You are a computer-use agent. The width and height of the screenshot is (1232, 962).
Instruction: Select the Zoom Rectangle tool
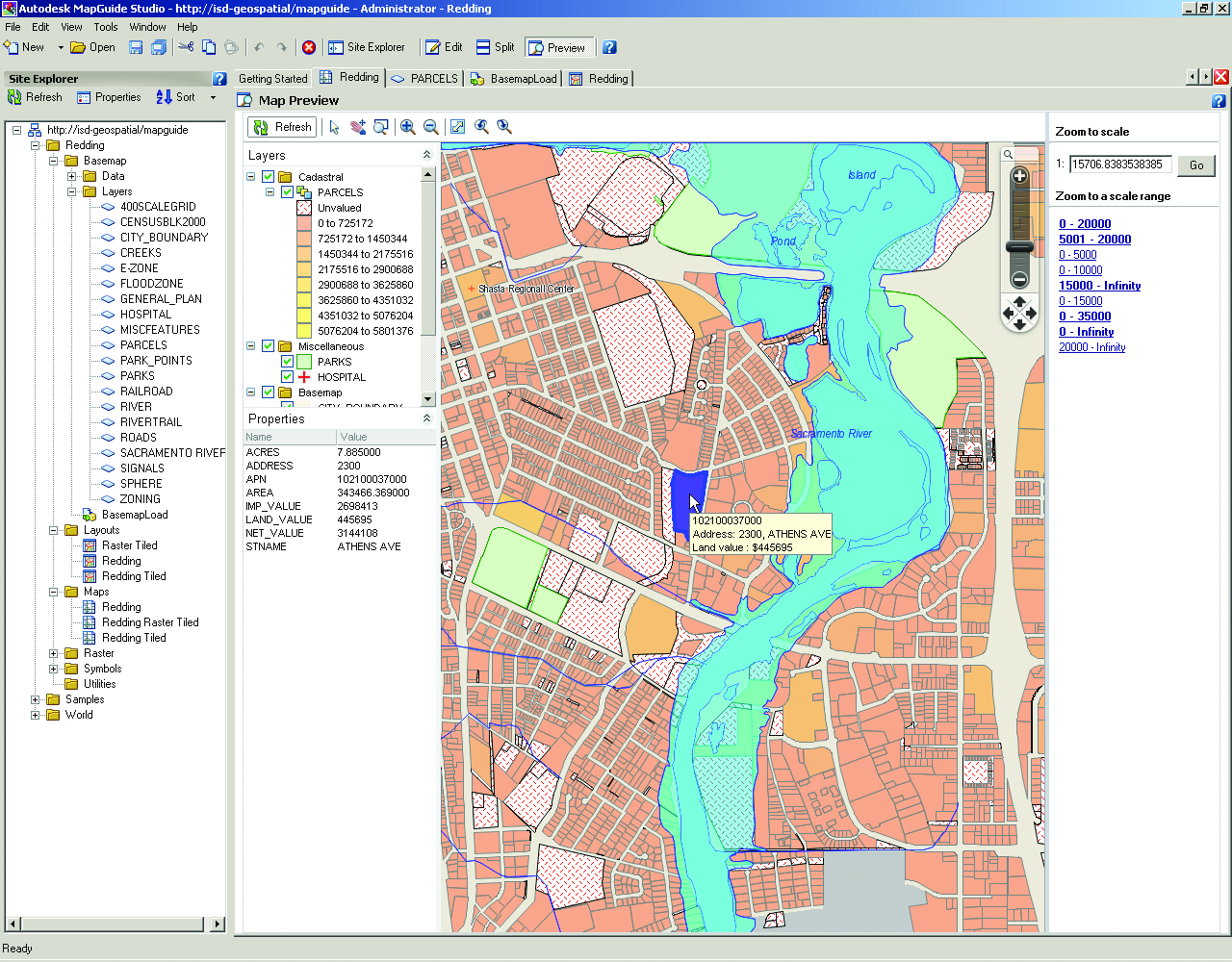click(381, 127)
